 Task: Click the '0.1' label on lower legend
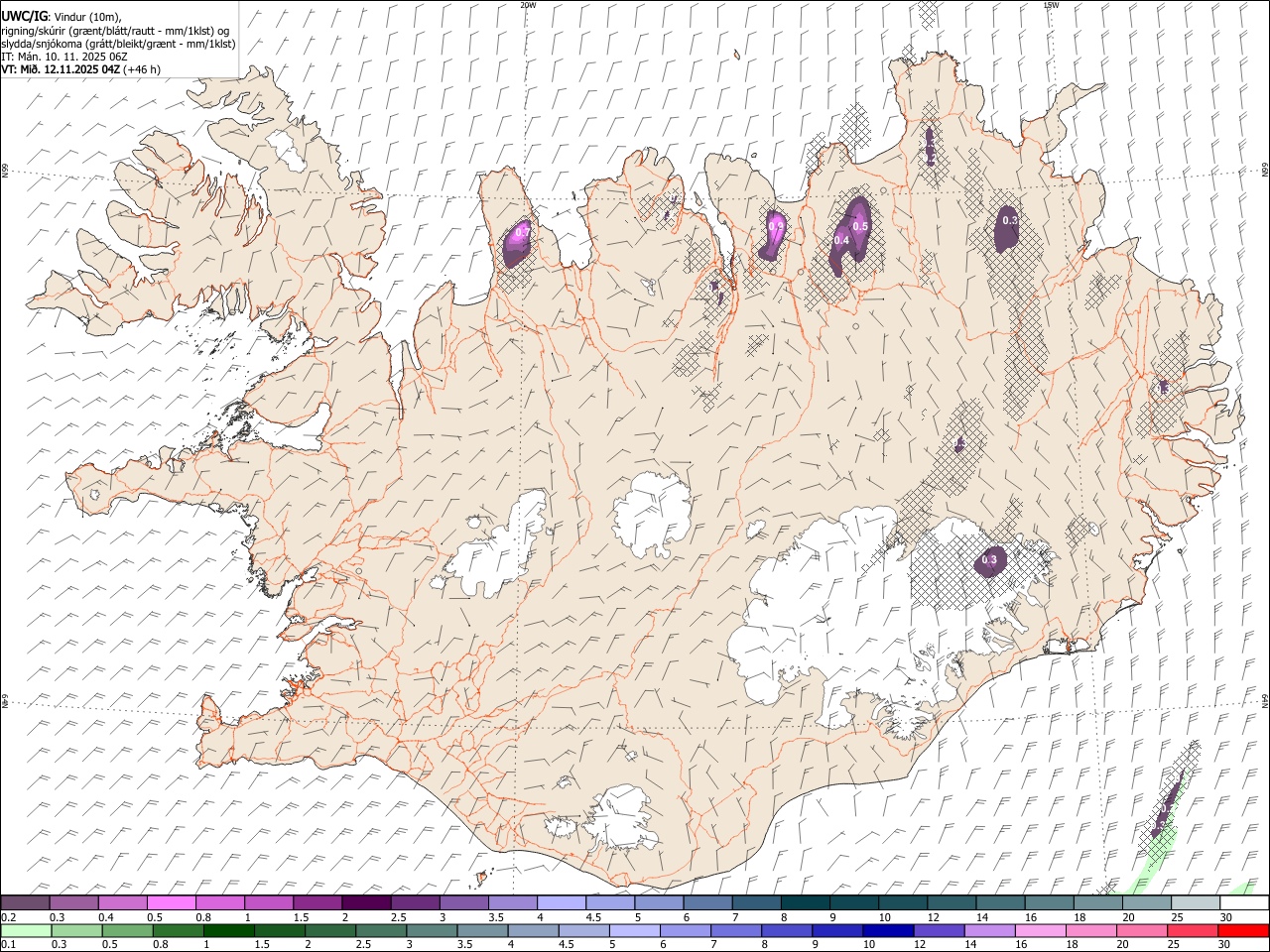click(9, 944)
